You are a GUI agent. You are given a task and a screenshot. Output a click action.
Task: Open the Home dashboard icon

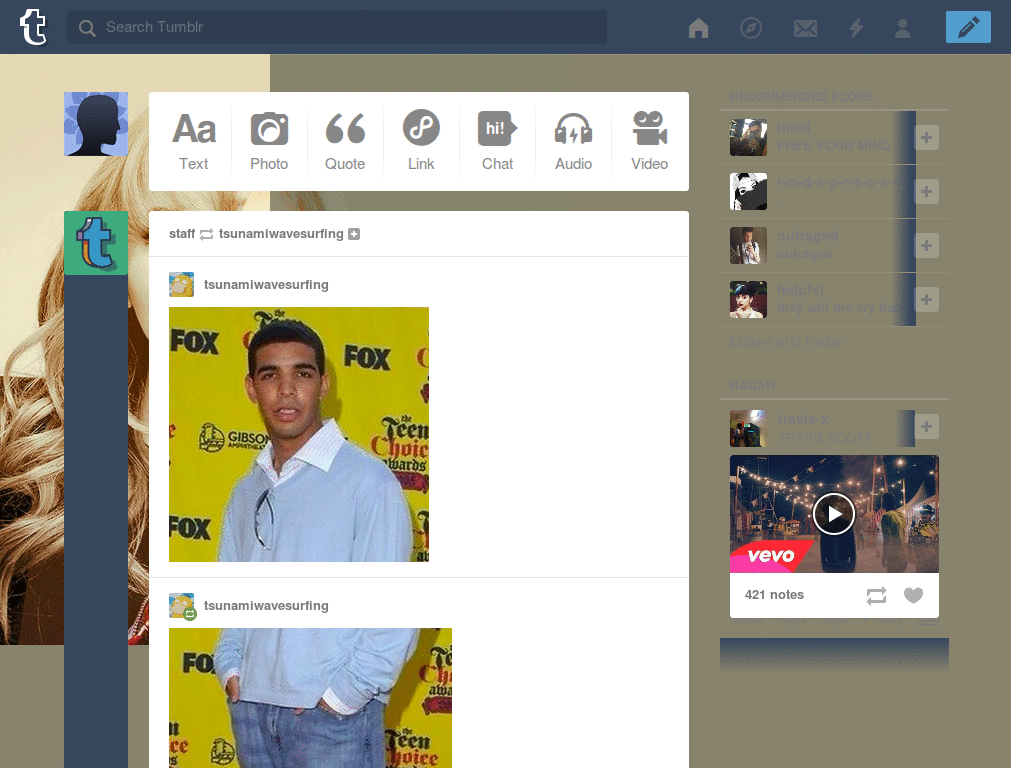[699, 28]
